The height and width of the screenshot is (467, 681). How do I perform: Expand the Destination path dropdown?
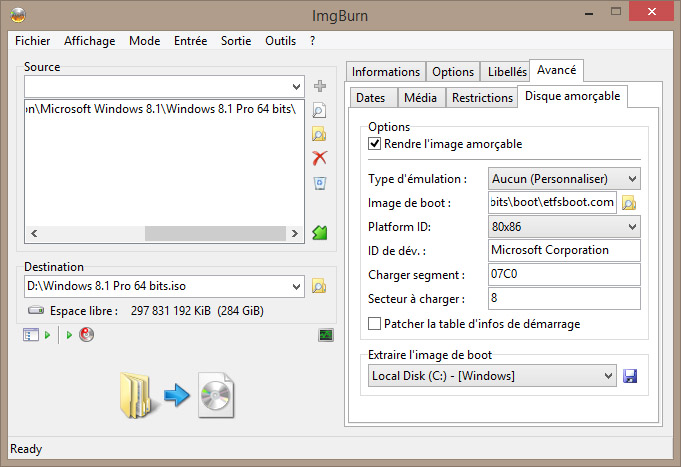pyautogui.click(x=296, y=287)
